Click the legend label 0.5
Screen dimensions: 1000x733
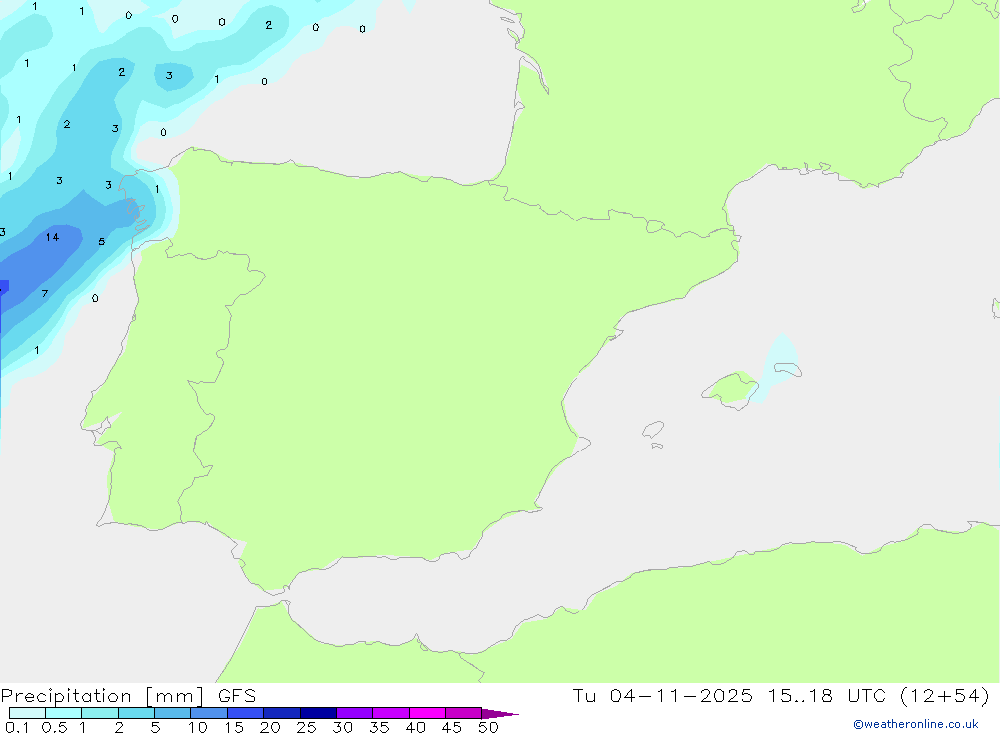[x=54, y=727]
